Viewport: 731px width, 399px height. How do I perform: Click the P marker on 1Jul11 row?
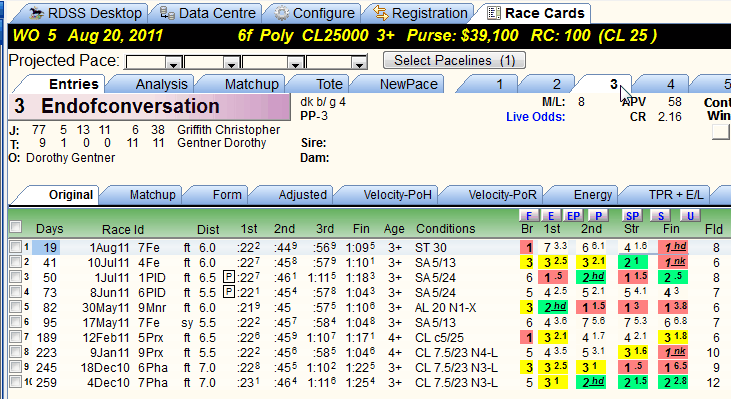(x=229, y=277)
